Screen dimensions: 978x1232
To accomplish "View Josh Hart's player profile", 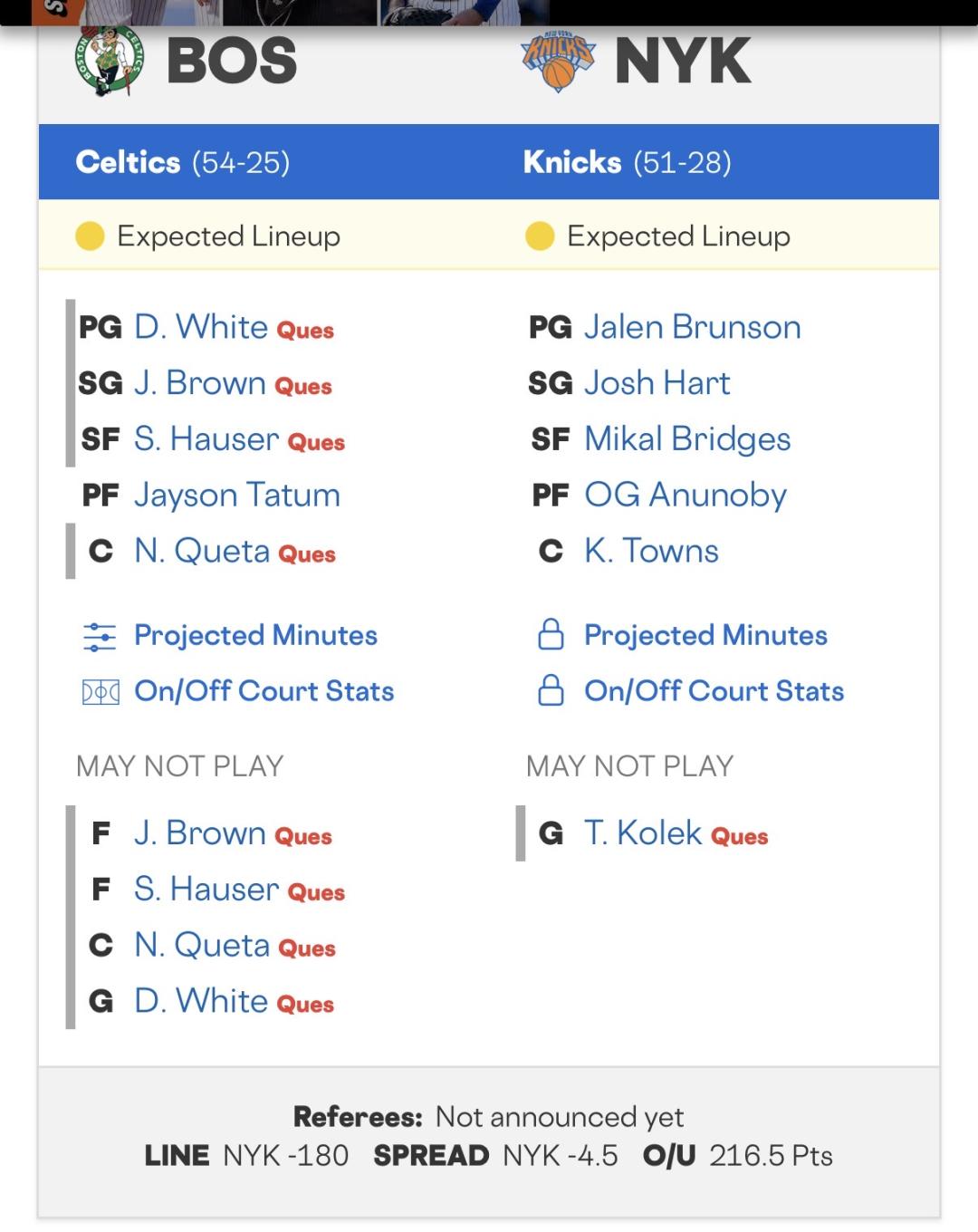I will [657, 383].
